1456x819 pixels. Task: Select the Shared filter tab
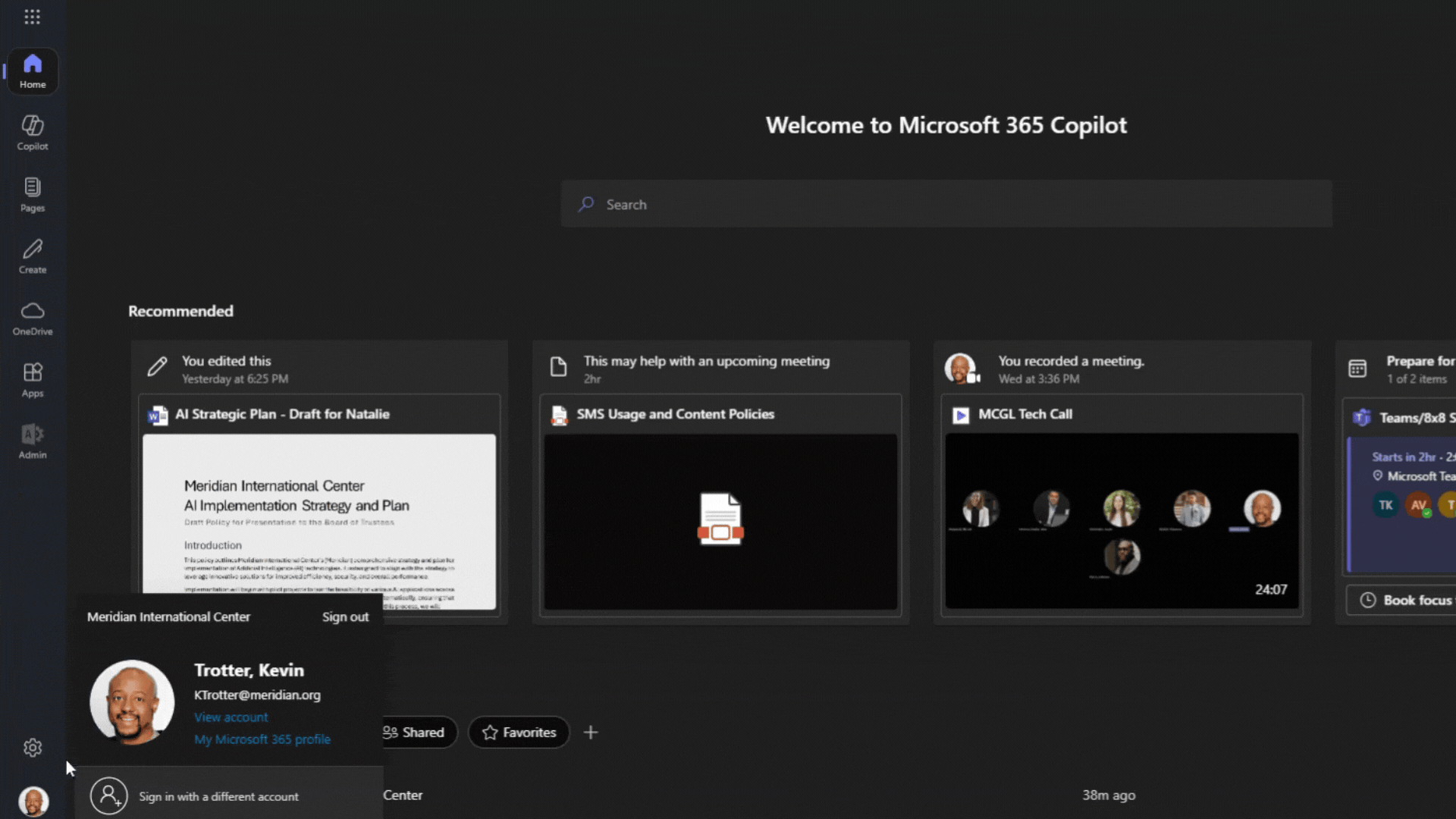(415, 733)
